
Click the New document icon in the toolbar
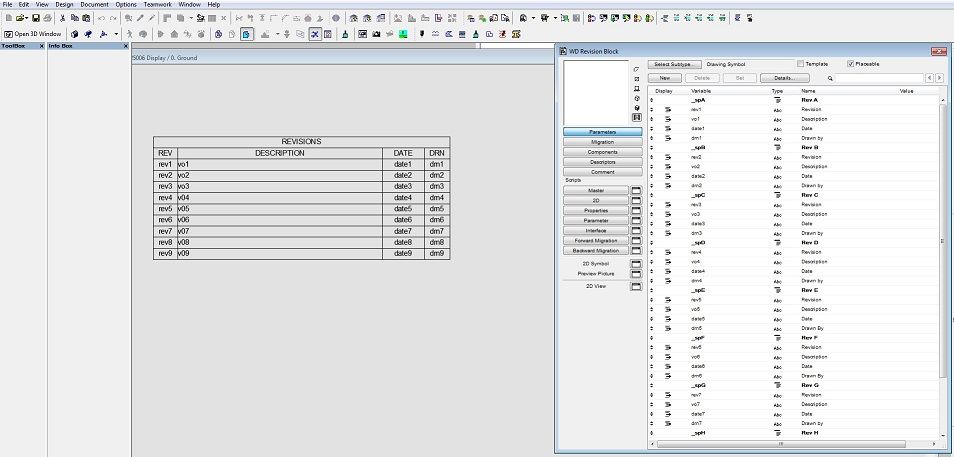pyautogui.click(x=9, y=18)
